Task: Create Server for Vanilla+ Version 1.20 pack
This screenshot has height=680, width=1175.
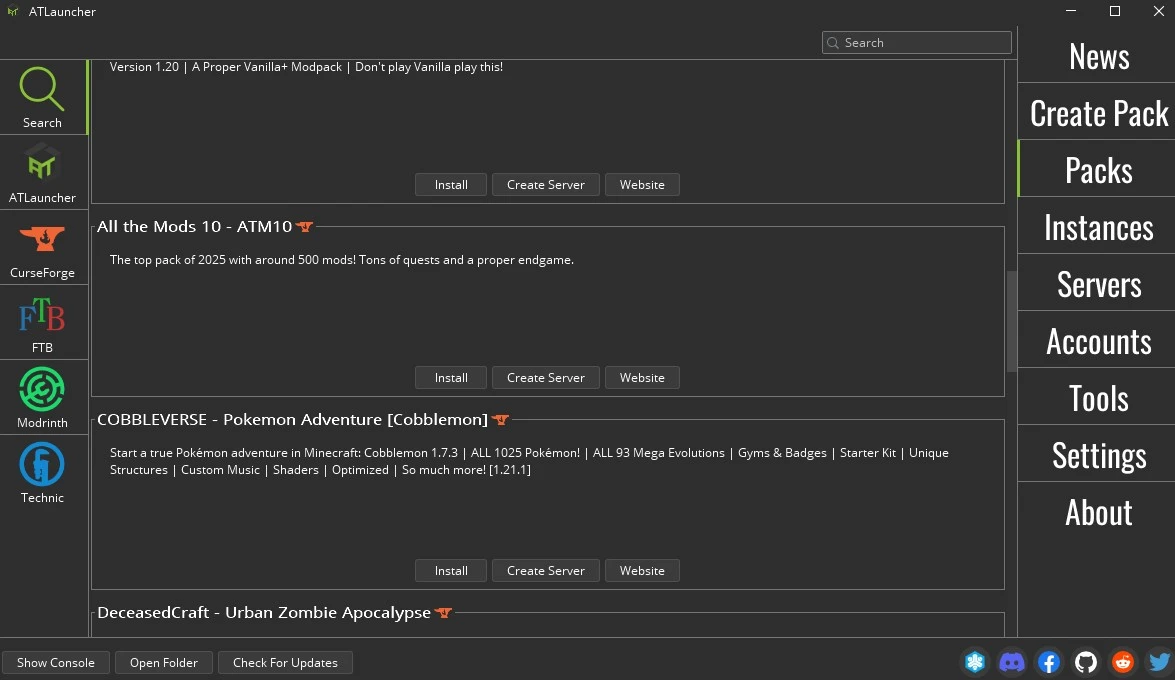Action: pos(546,184)
